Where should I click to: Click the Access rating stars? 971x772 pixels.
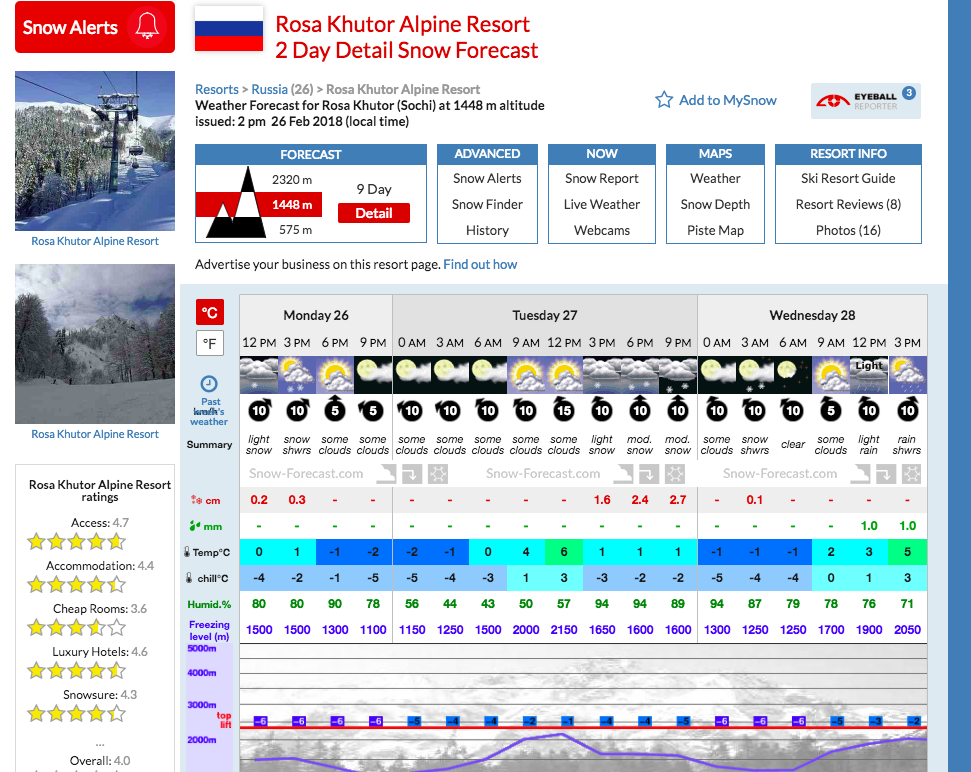pos(76,542)
